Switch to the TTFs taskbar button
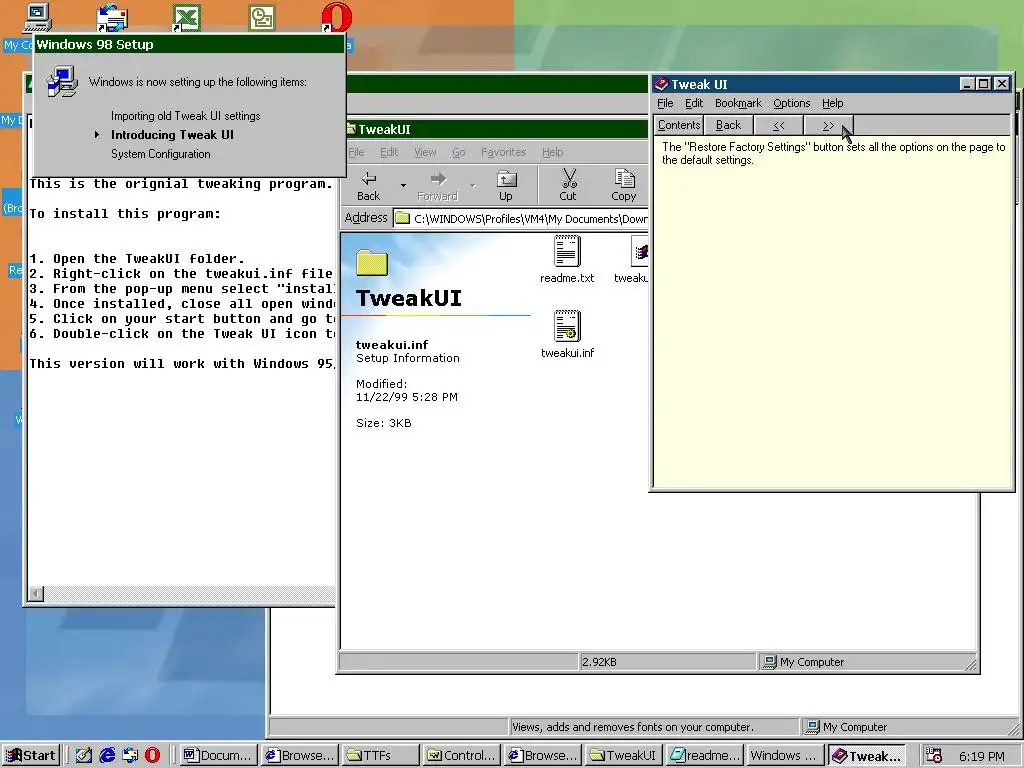The image size is (1024, 768). [x=381, y=756]
